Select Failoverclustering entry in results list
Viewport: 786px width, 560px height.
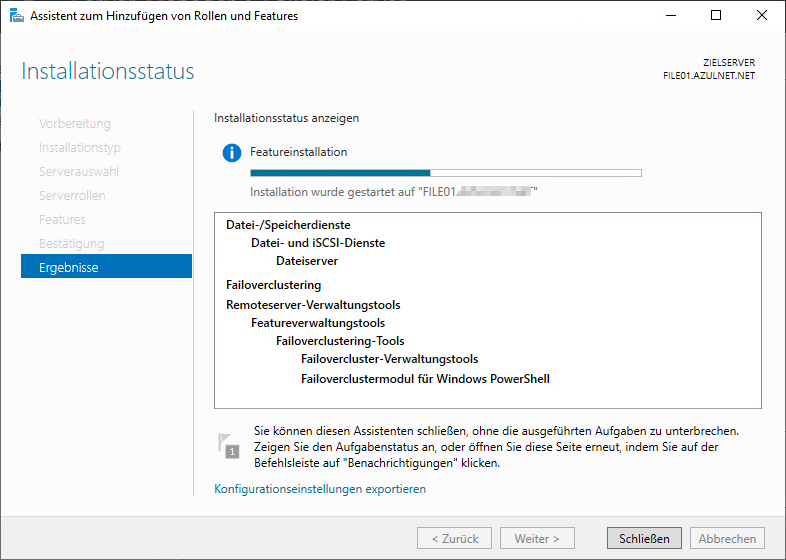point(273,285)
